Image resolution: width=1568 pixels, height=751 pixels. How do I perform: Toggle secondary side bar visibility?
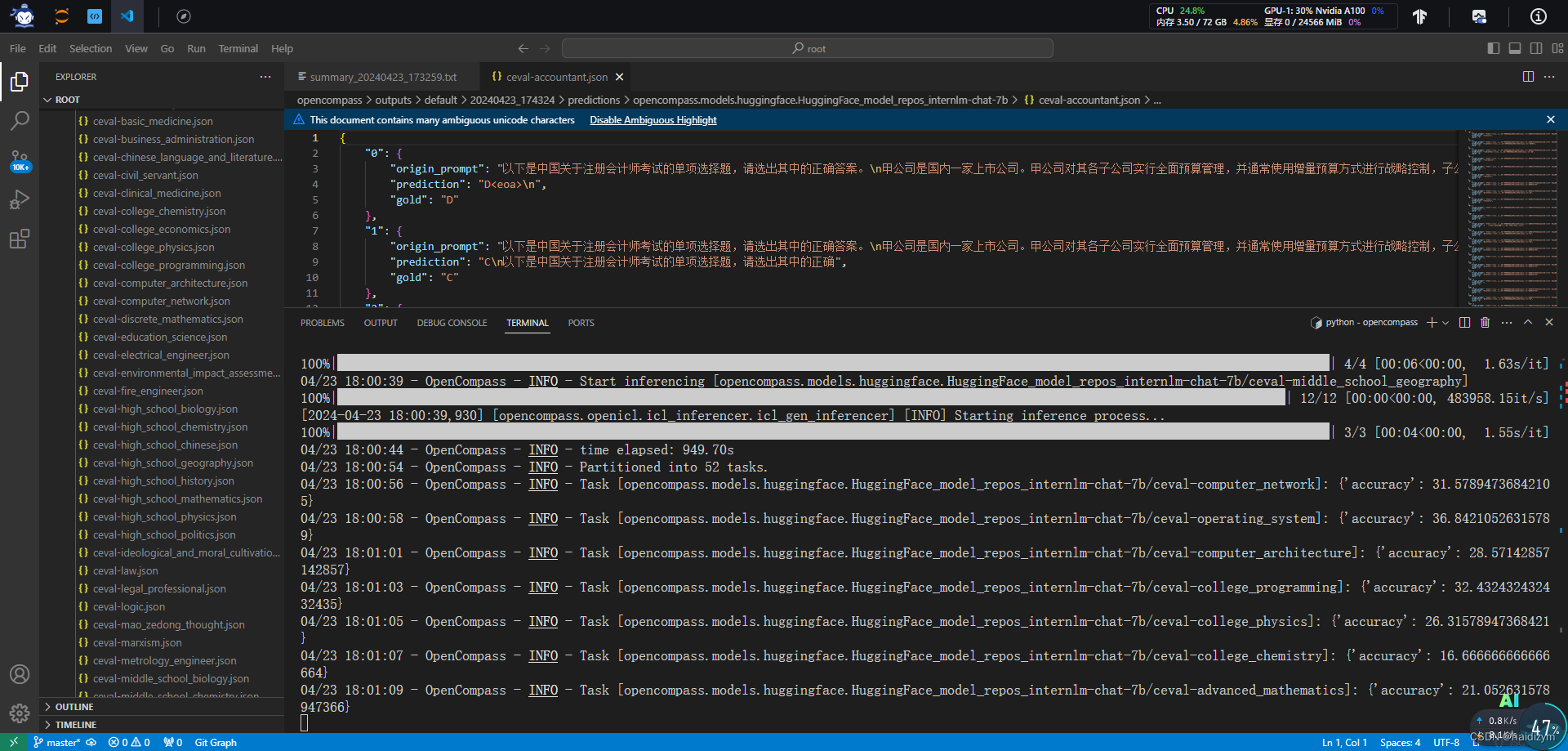1536,48
